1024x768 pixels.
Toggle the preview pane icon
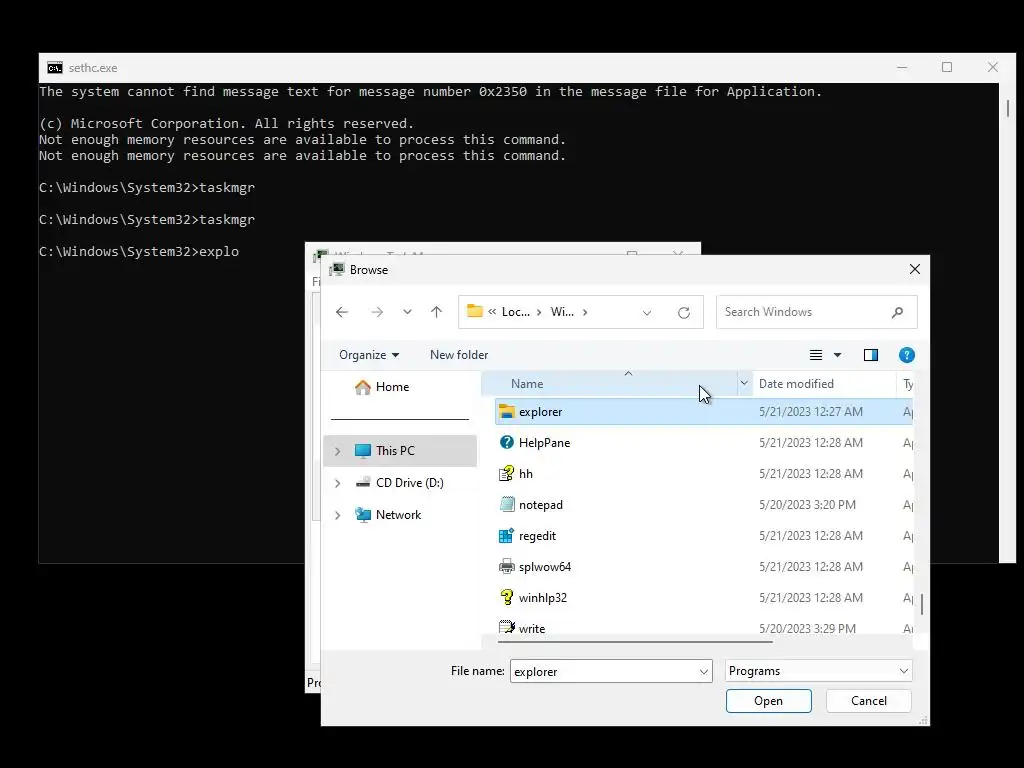click(871, 355)
